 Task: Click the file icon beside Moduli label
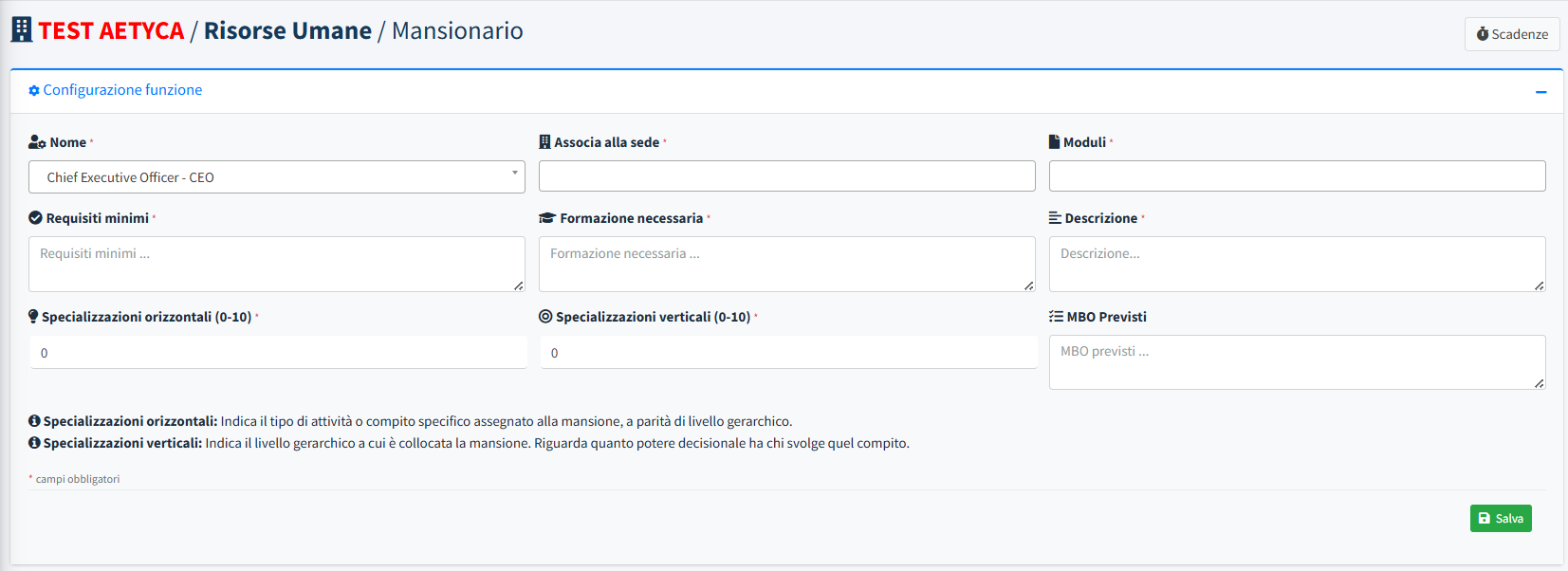tap(1054, 142)
